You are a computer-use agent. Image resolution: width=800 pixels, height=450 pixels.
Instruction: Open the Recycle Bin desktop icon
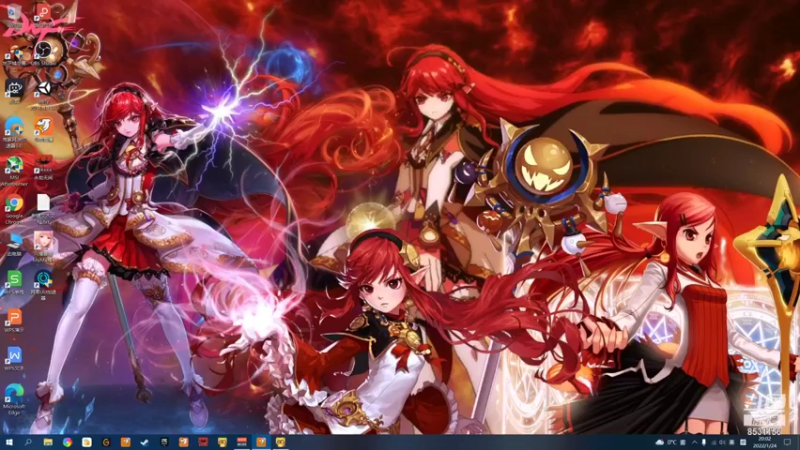(x=14, y=14)
